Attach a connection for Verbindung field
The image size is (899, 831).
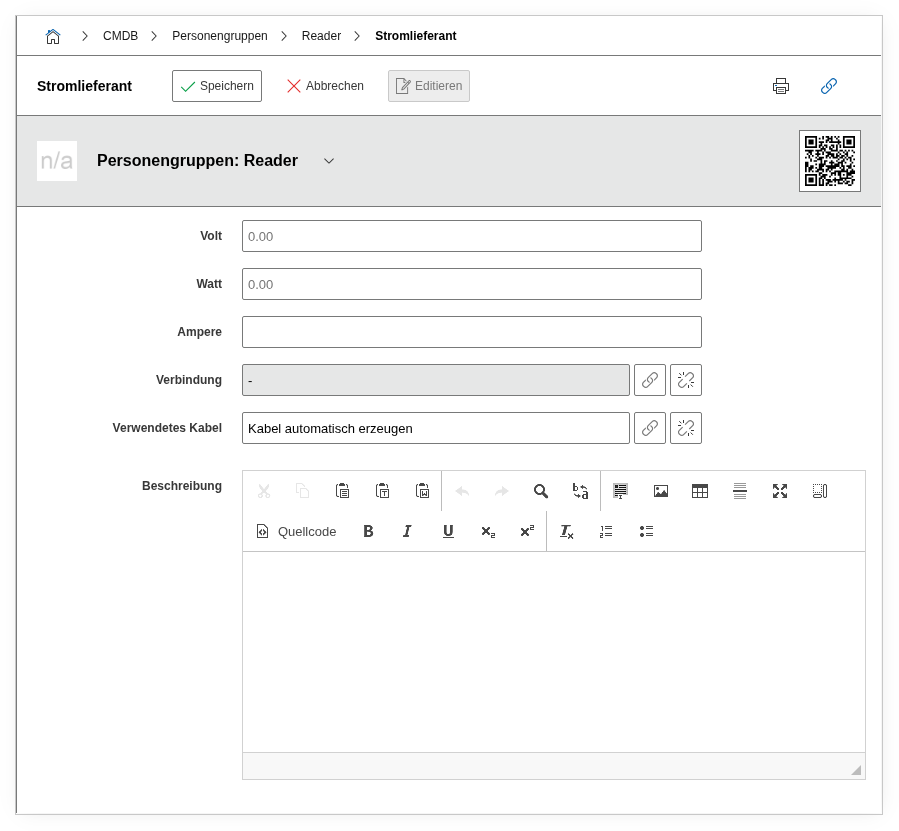point(650,380)
